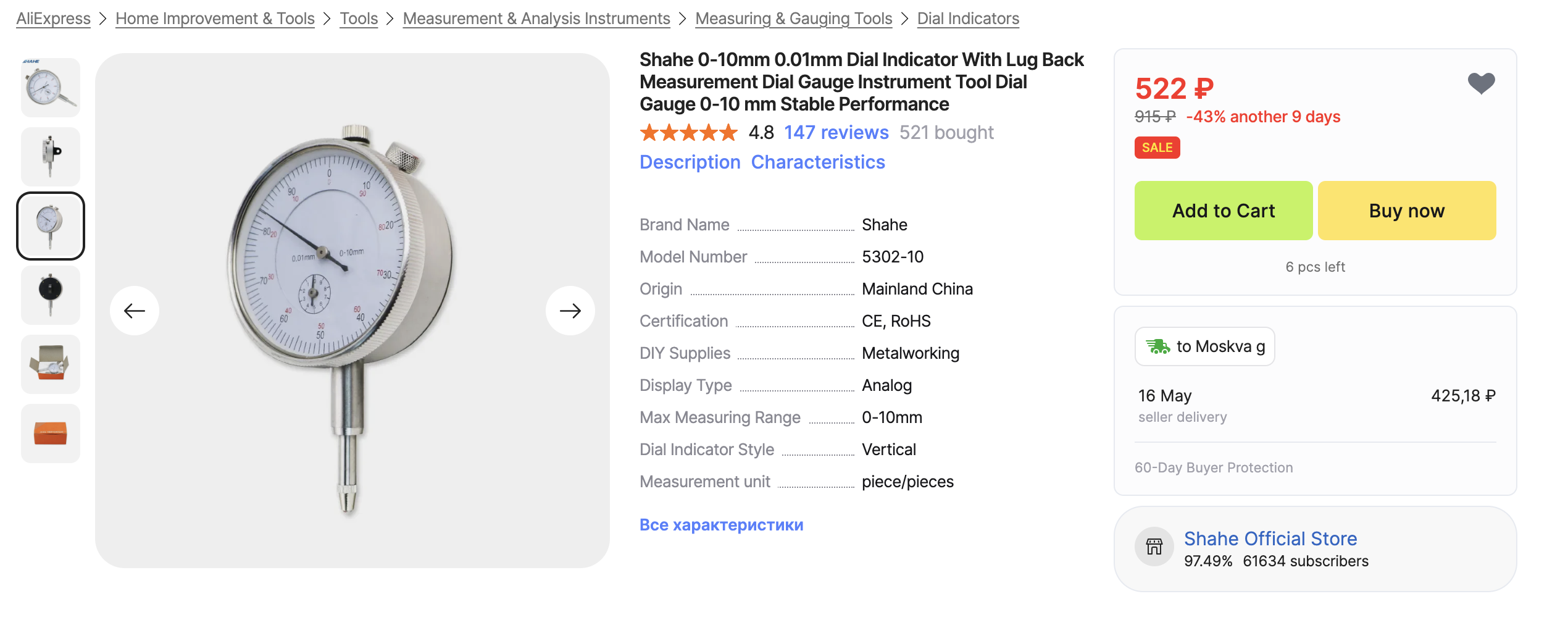Switch to the Description tab
Screen dimensions: 1568x641
pos(690,162)
